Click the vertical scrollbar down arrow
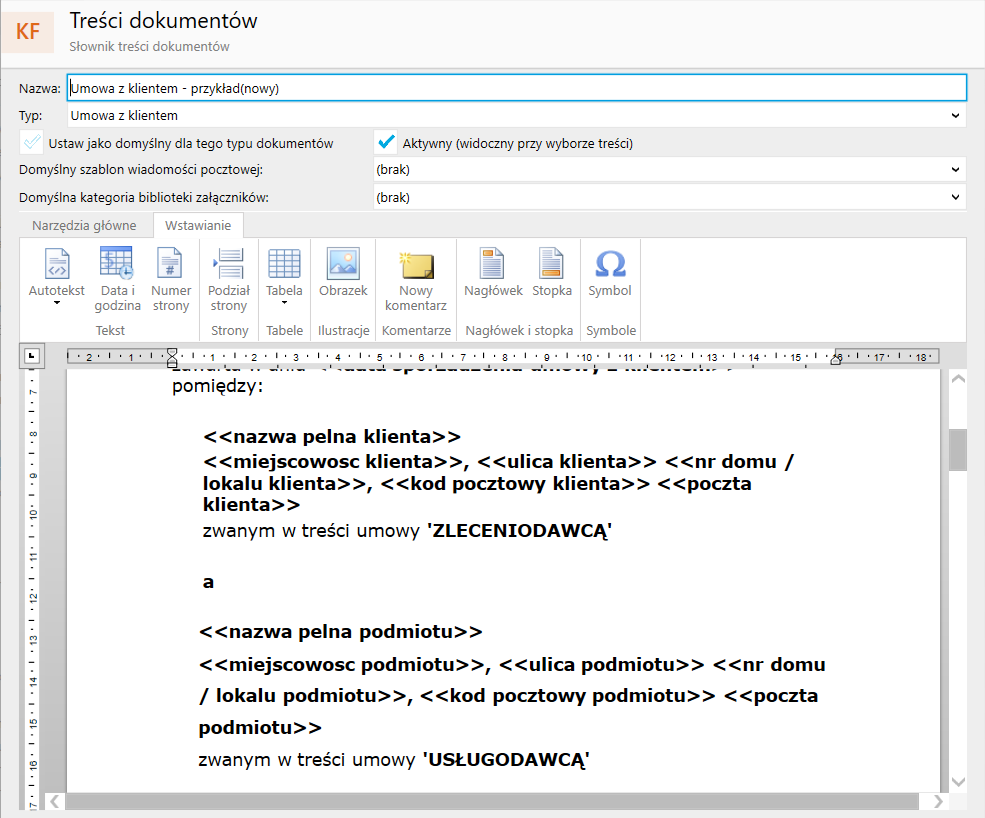Image resolution: width=985 pixels, height=818 pixels. (x=958, y=782)
